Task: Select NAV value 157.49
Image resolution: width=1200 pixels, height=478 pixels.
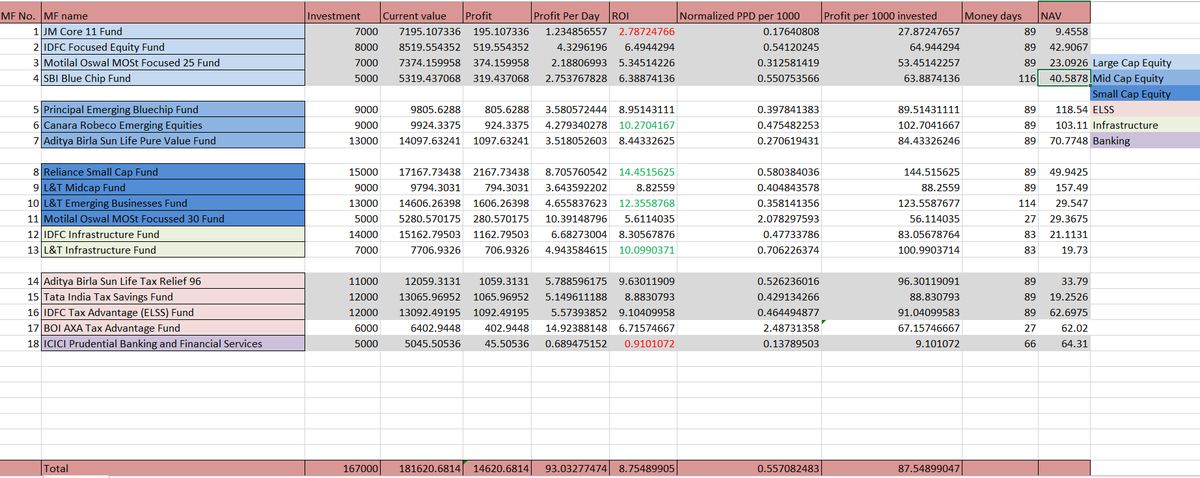Action: [1064, 187]
